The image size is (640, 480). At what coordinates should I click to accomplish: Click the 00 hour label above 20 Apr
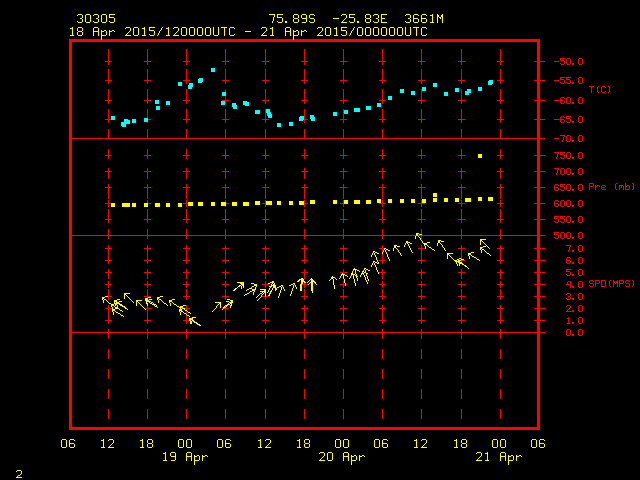(342, 444)
